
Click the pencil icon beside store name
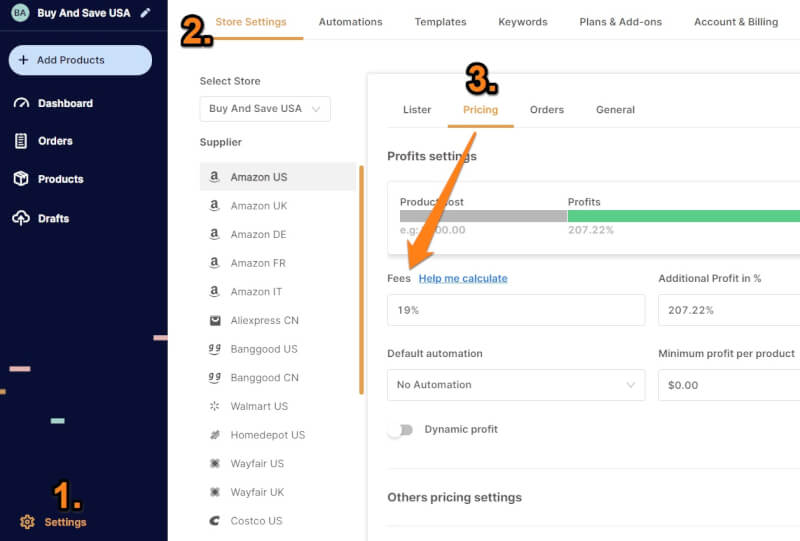click(145, 13)
